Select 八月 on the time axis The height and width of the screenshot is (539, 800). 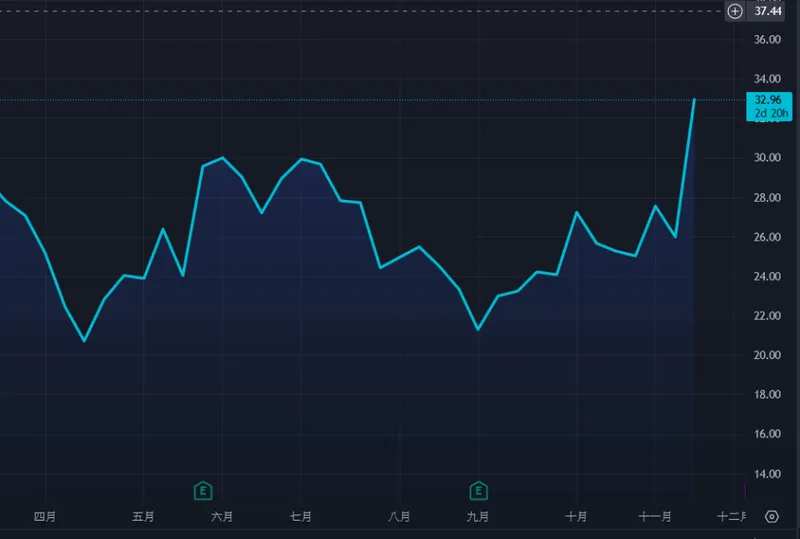(x=398, y=517)
